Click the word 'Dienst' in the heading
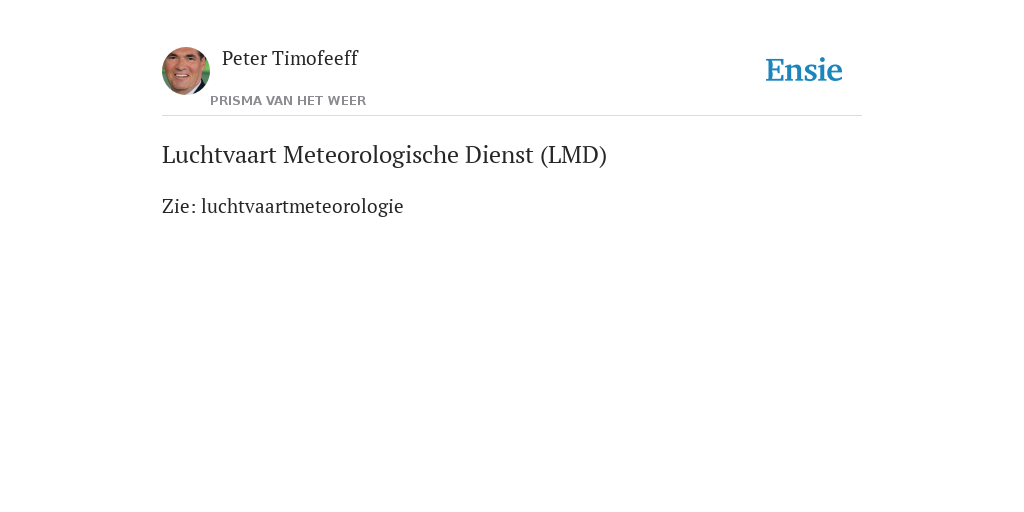The height and width of the screenshot is (512, 1024). pyautogui.click(x=500, y=155)
